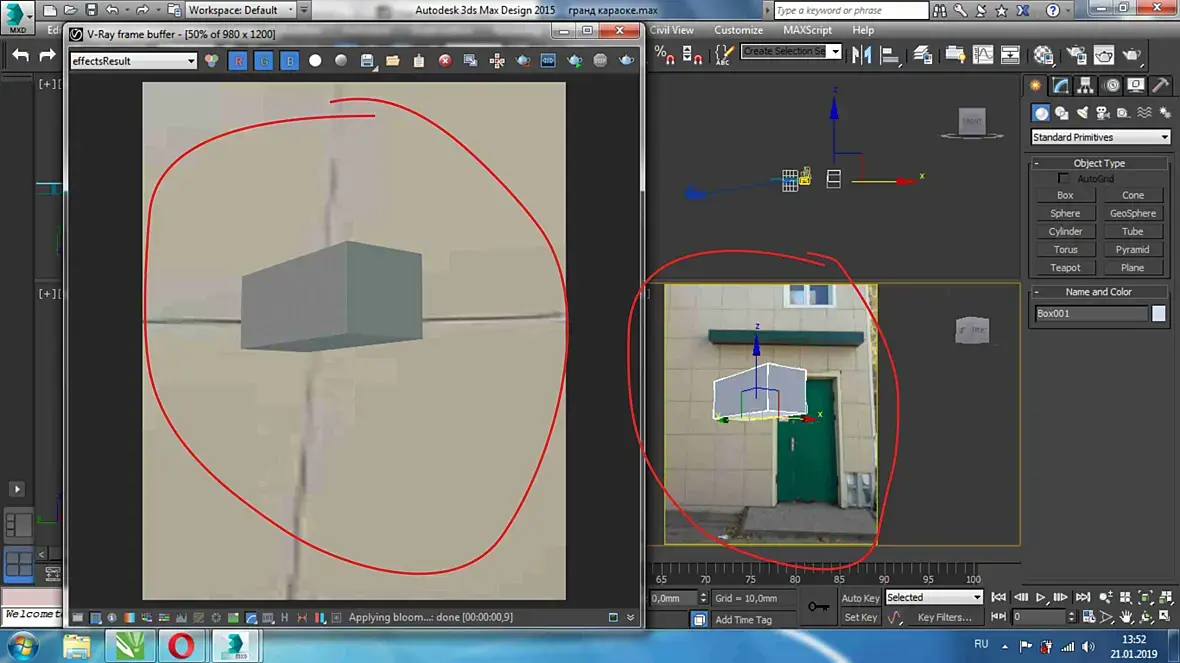Expand the Standard Primitives dropdown
Image resolution: width=1180 pixels, height=663 pixels.
pyautogui.click(x=1100, y=137)
